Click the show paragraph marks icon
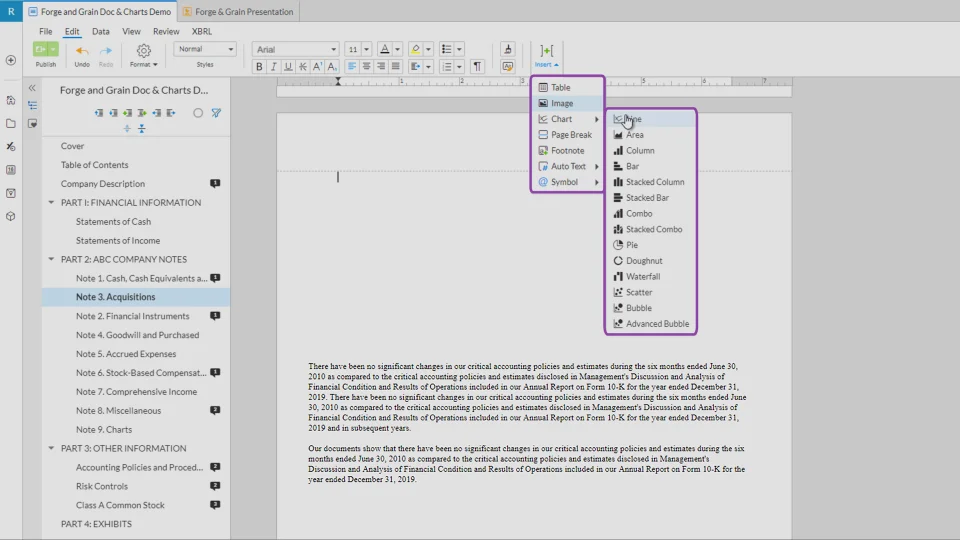The width and height of the screenshot is (960, 540). click(477, 67)
